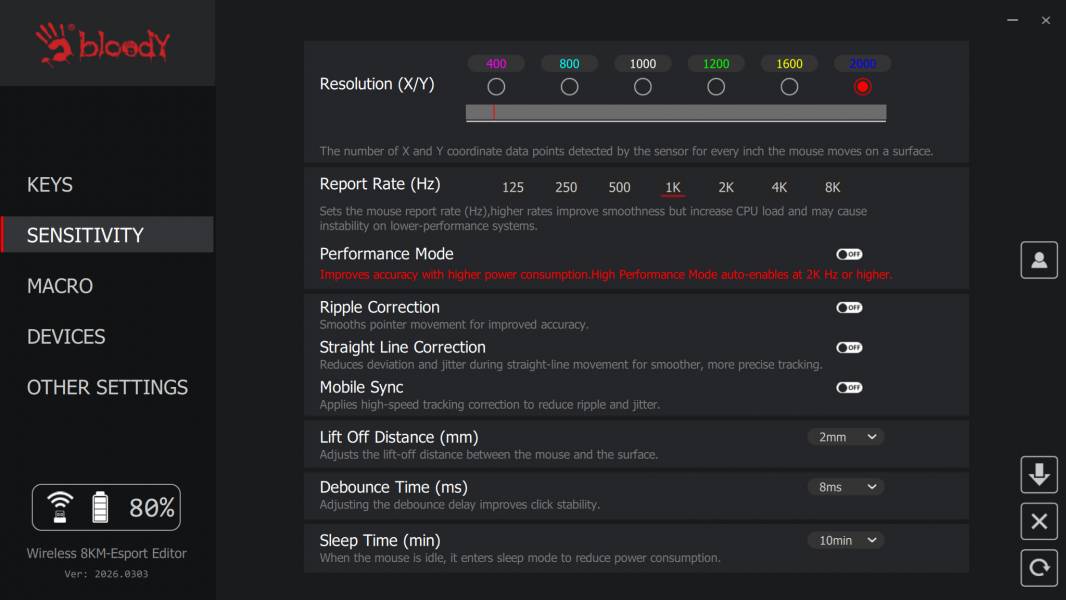Open Sleep Time 10min dropdown
Image resolution: width=1066 pixels, height=600 pixels.
coord(846,540)
